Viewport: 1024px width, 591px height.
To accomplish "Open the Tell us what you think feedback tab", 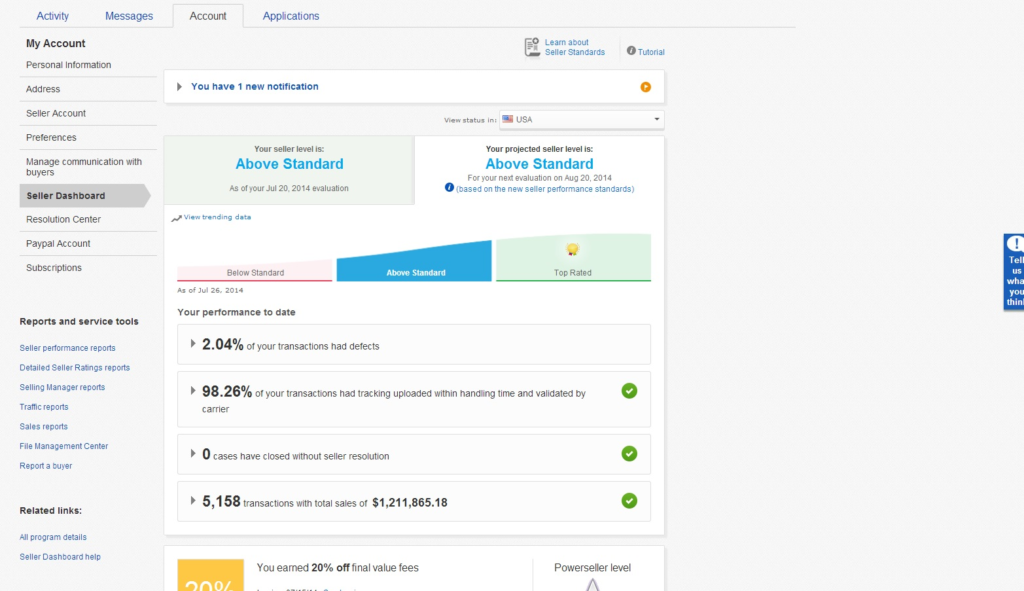I will (1014, 272).
